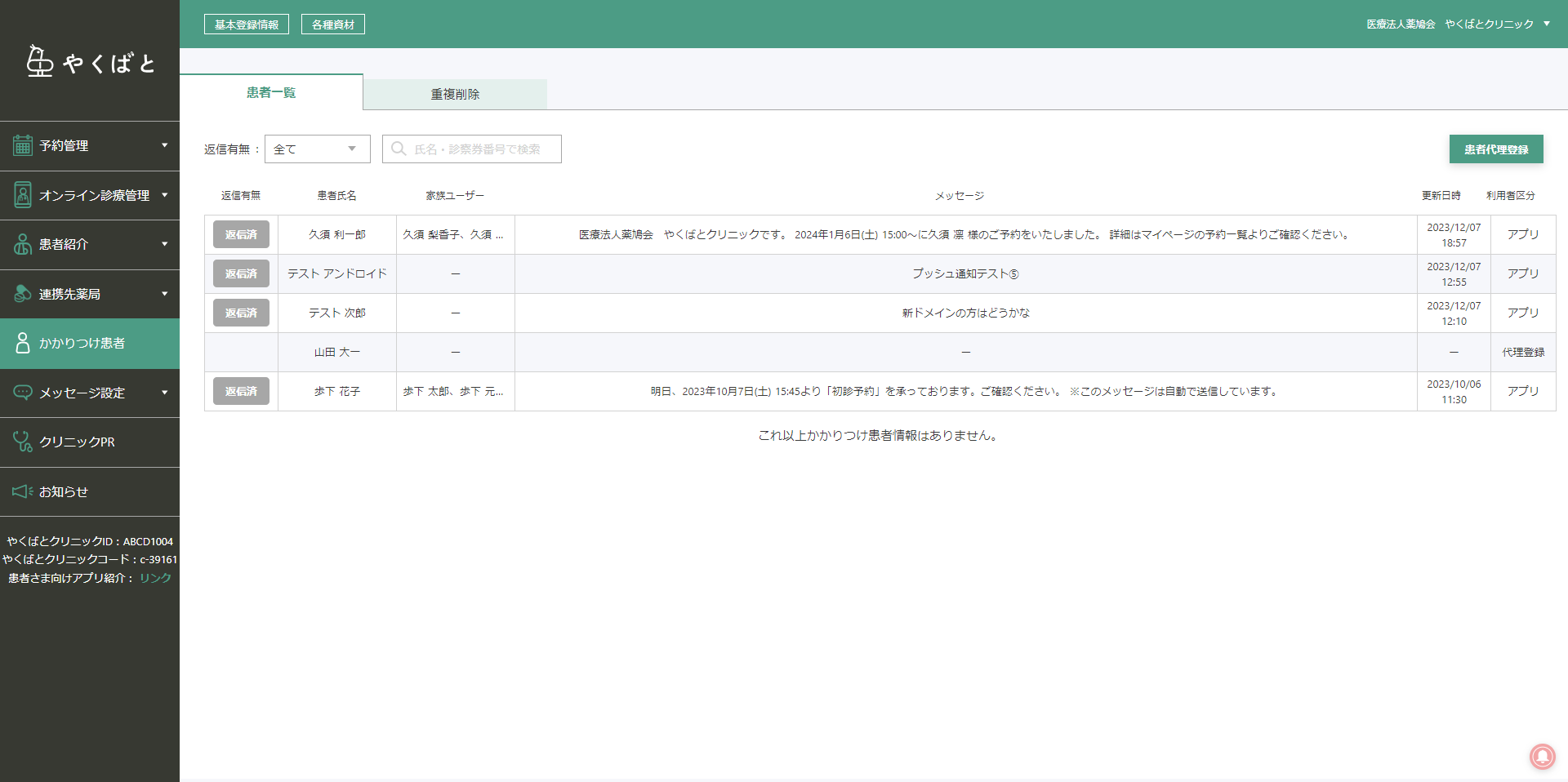The height and width of the screenshot is (782, 1568).
Task: Click family users 久須 梨香子、久須 ...
Action: point(453,234)
